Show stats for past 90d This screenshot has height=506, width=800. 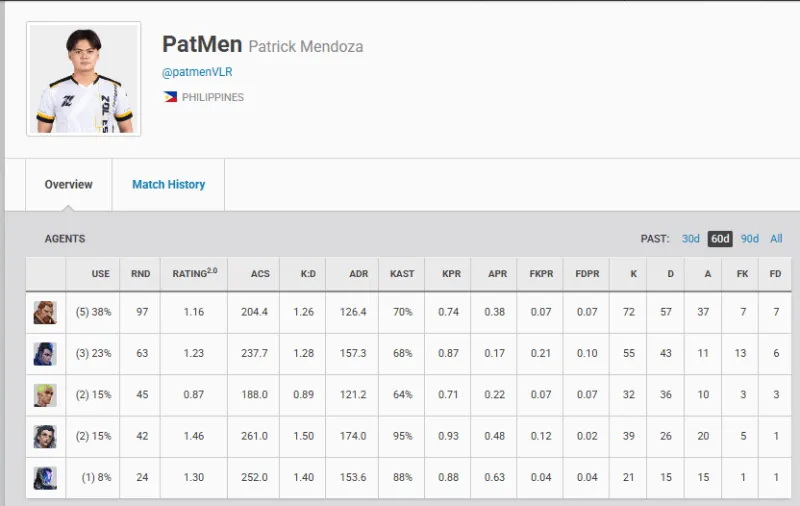tap(749, 239)
